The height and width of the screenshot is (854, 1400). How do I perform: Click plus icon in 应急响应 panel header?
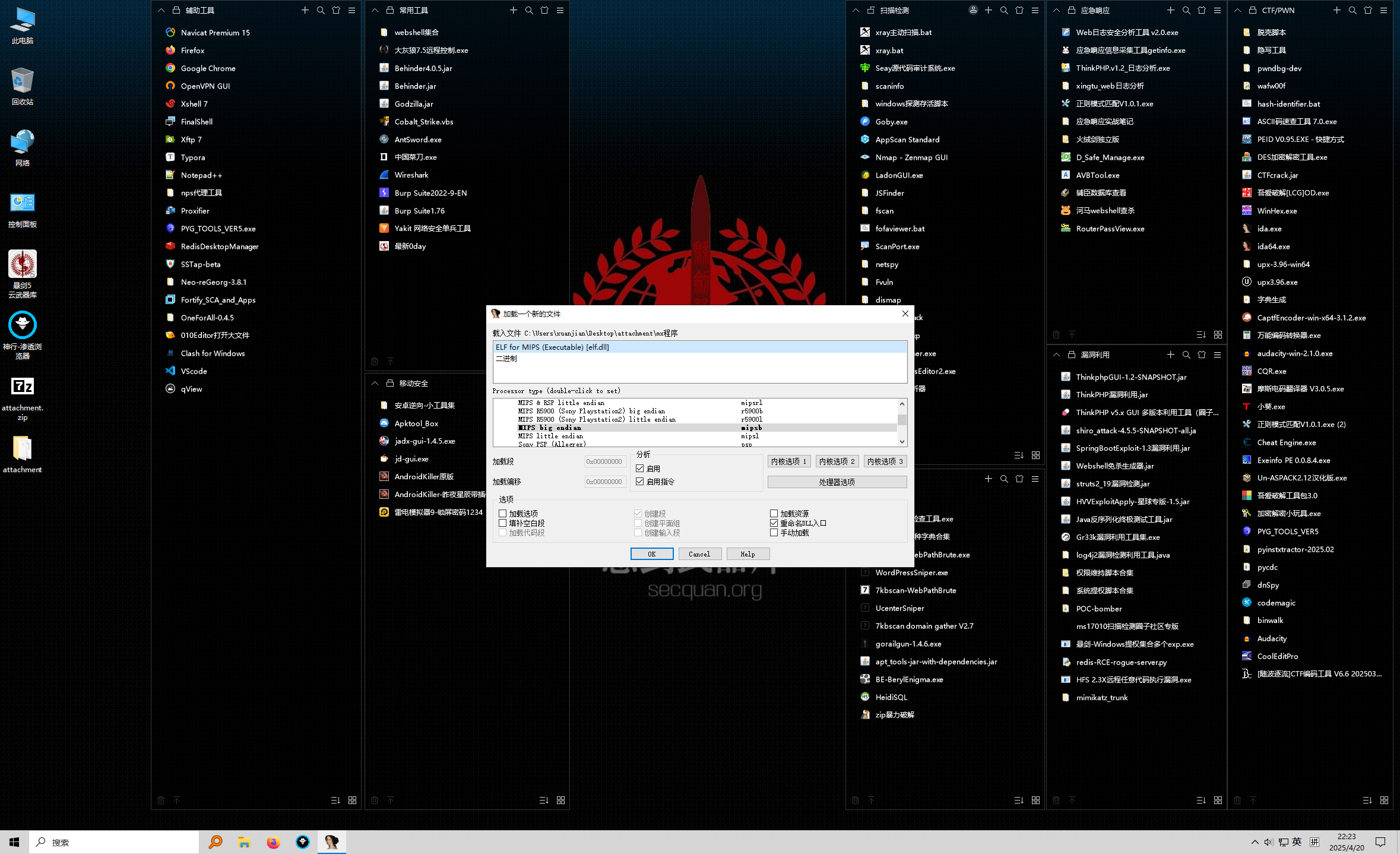(x=1170, y=11)
